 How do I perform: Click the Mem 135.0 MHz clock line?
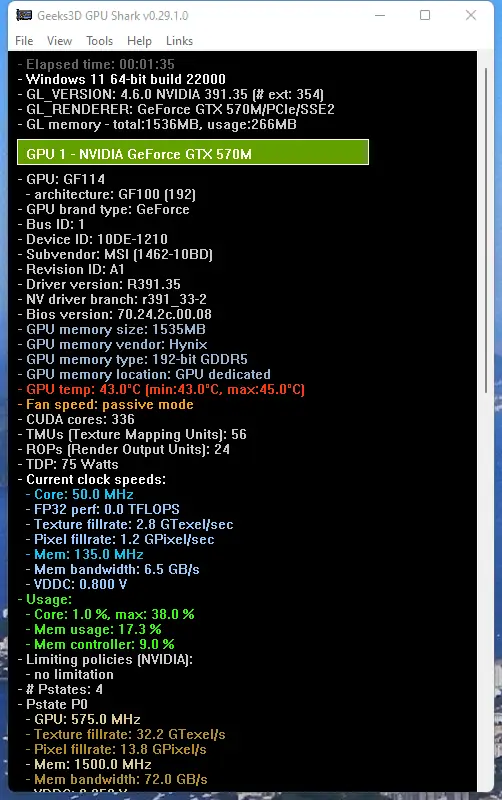click(x=85, y=555)
